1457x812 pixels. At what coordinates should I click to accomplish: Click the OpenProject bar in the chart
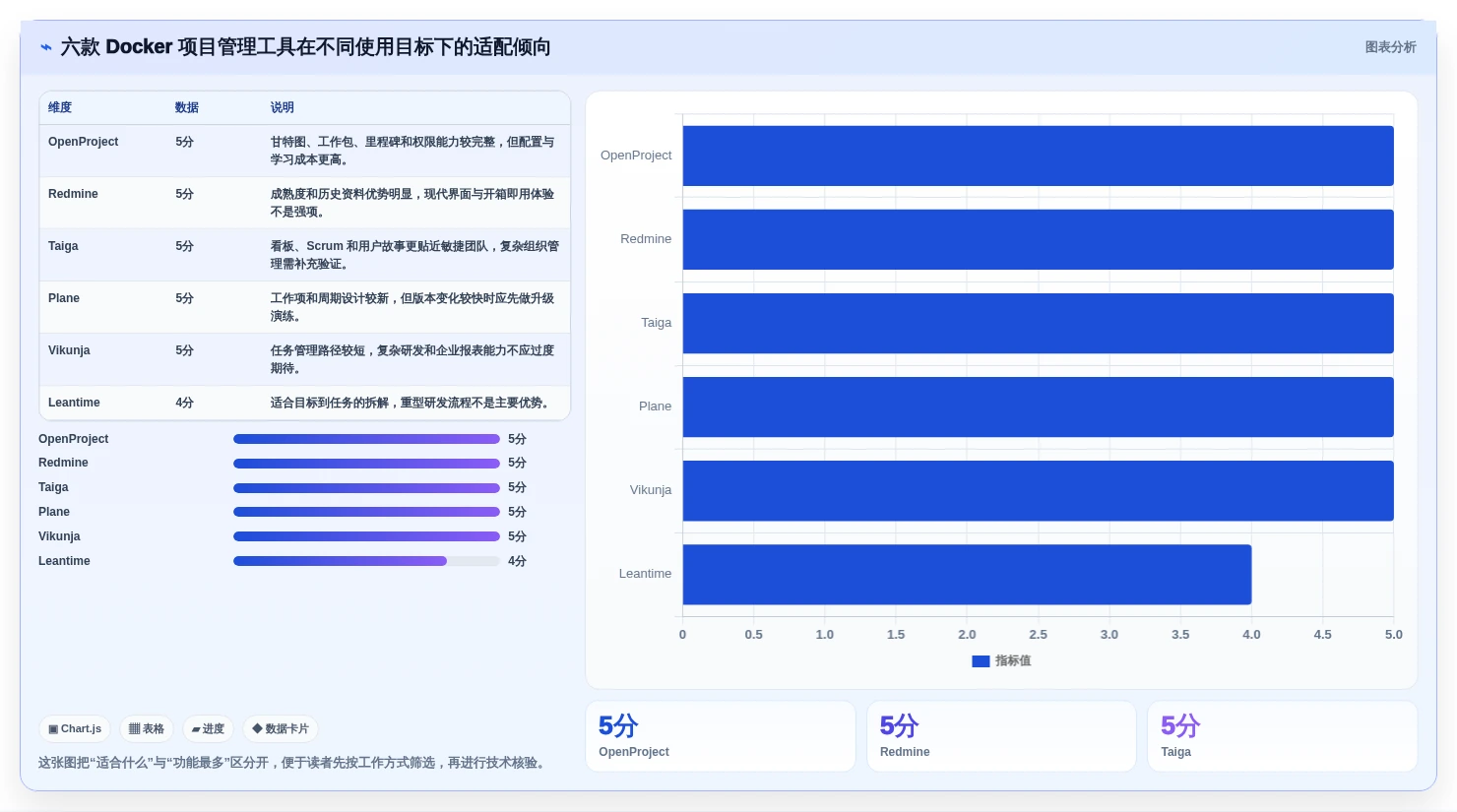1038,156
